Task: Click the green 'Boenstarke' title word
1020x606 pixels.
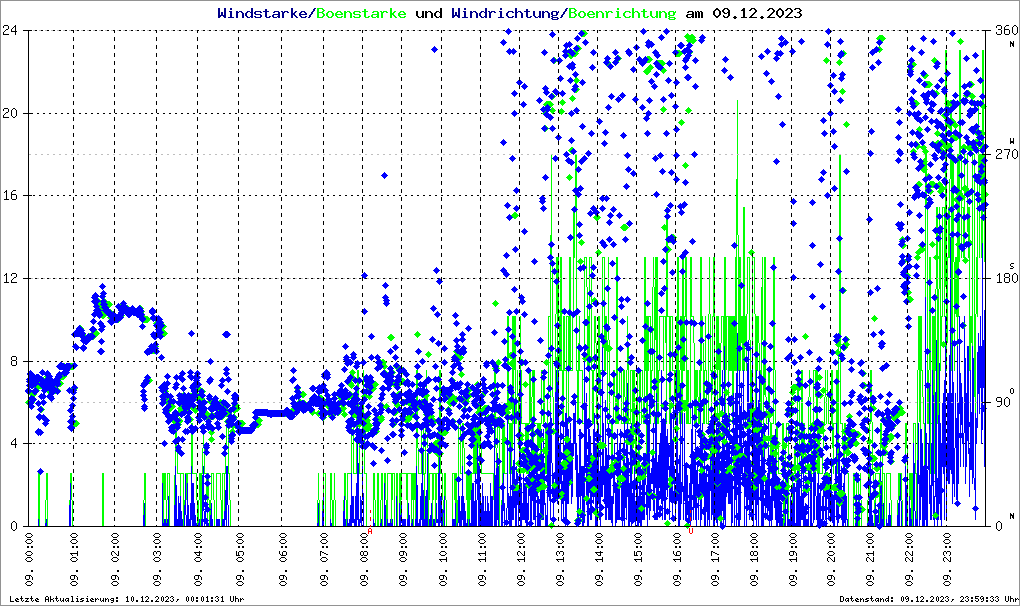Action: pyautogui.click(x=361, y=13)
